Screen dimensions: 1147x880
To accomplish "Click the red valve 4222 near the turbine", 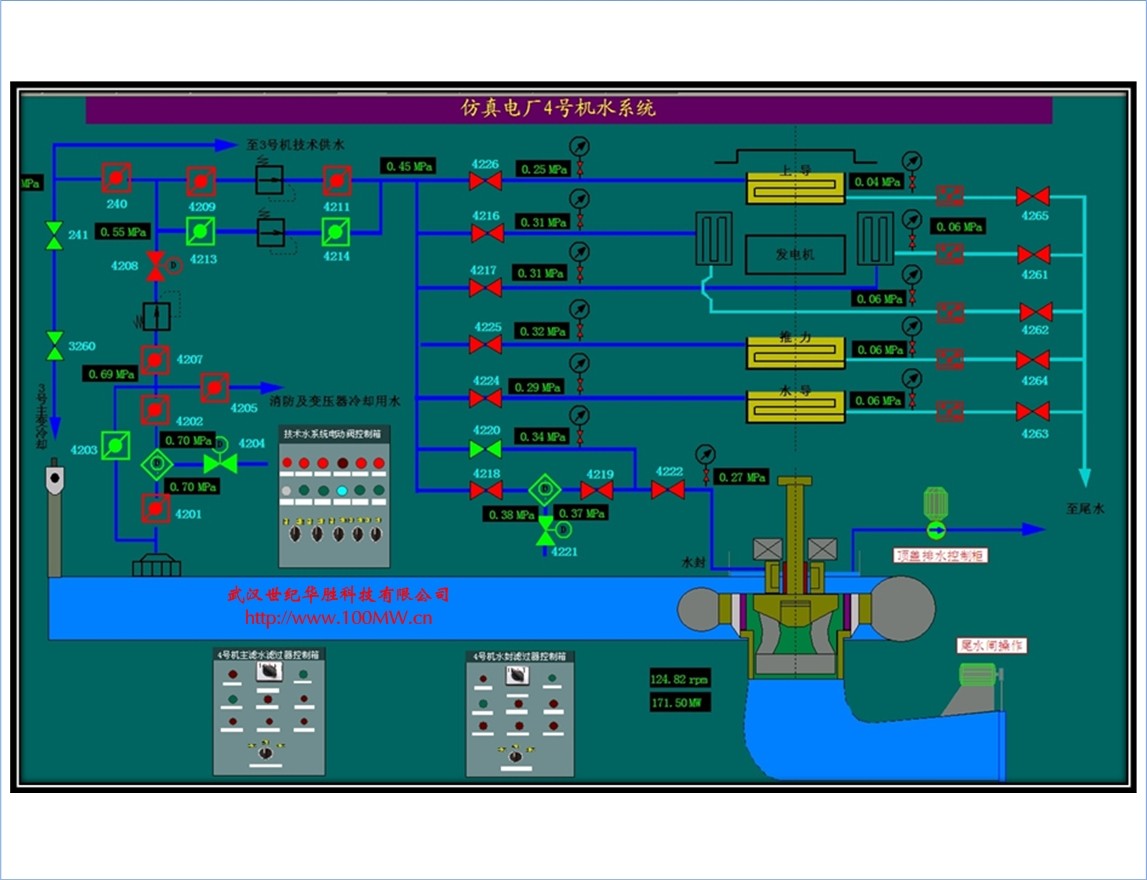I will [x=668, y=489].
